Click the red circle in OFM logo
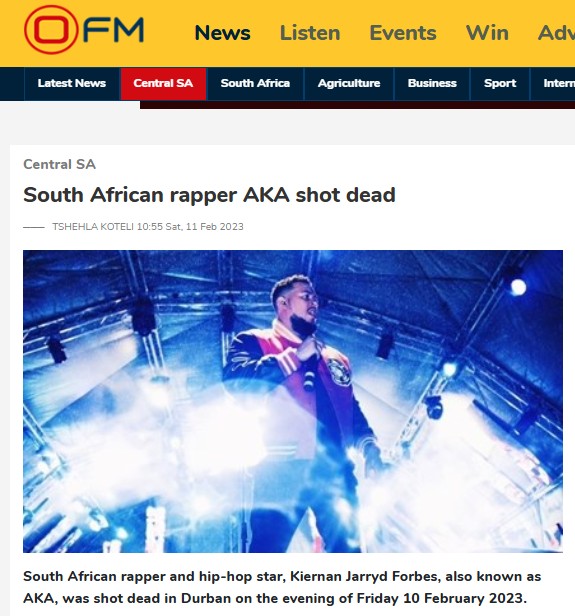This screenshot has height=616, width=575. [x=51, y=29]
